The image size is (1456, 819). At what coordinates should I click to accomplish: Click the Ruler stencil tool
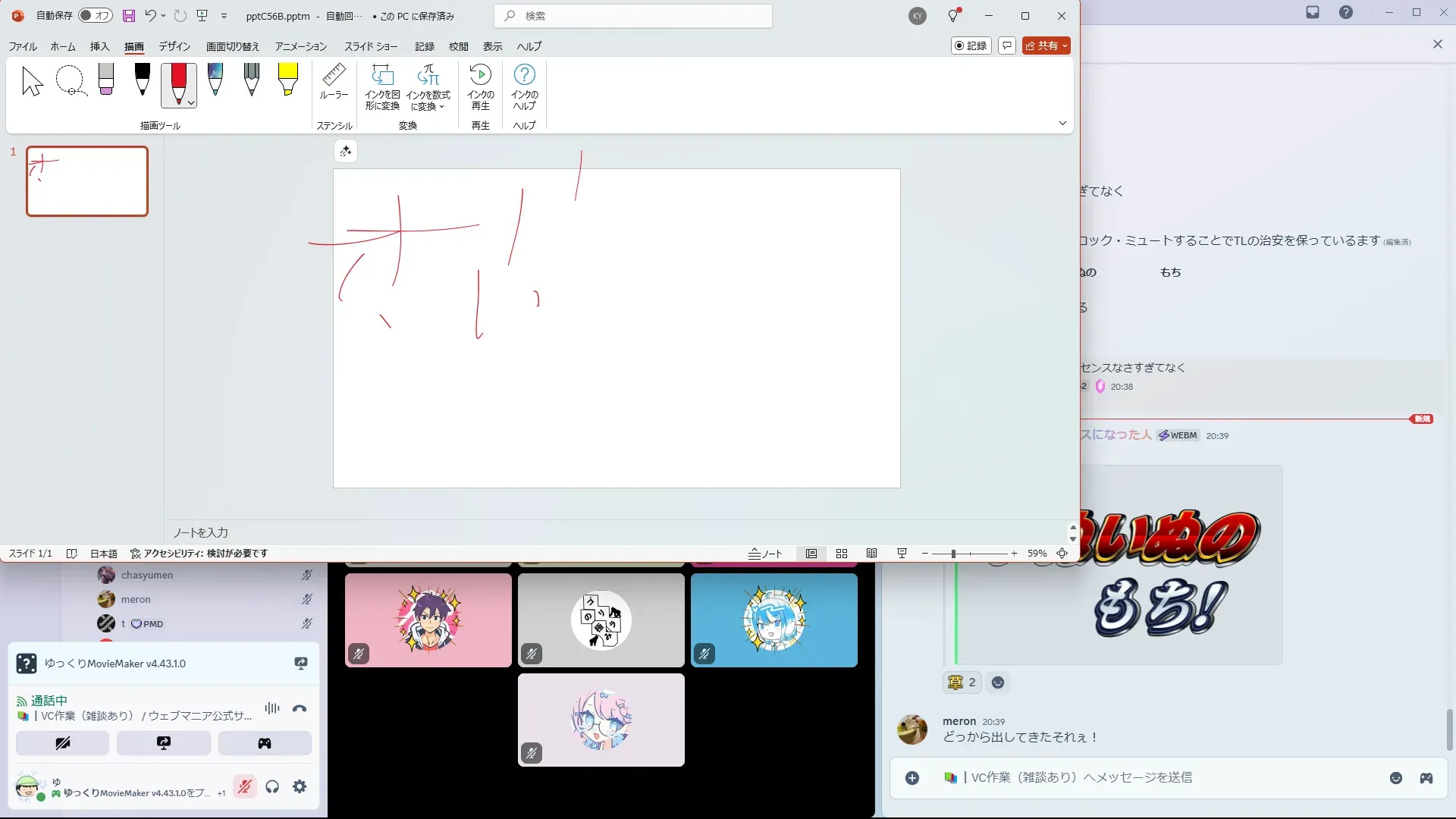click(334, 82)
